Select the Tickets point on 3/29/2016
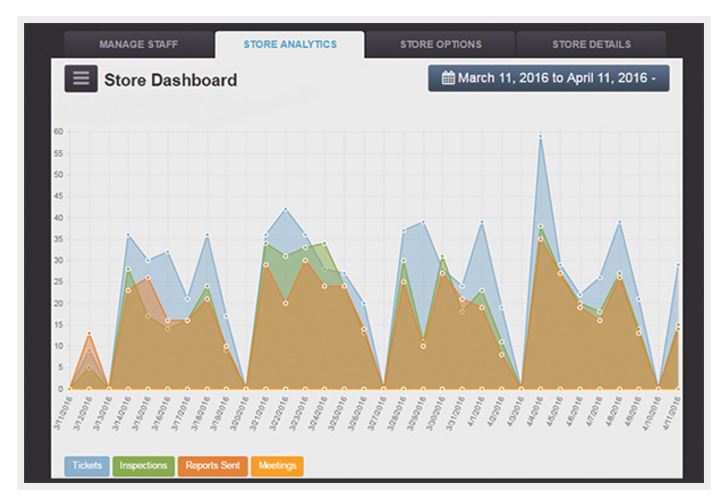Image resolution: width=715 pixels, height=503 pixels. point(423,222)
